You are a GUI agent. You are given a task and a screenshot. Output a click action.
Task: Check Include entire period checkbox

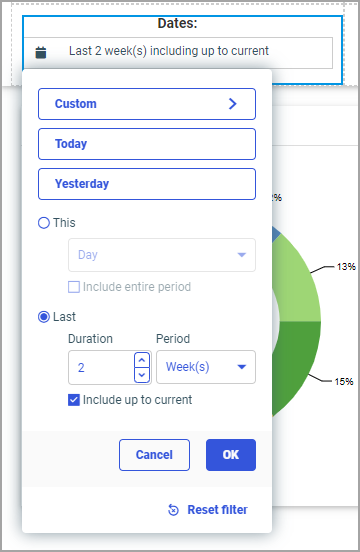point(74,287)
